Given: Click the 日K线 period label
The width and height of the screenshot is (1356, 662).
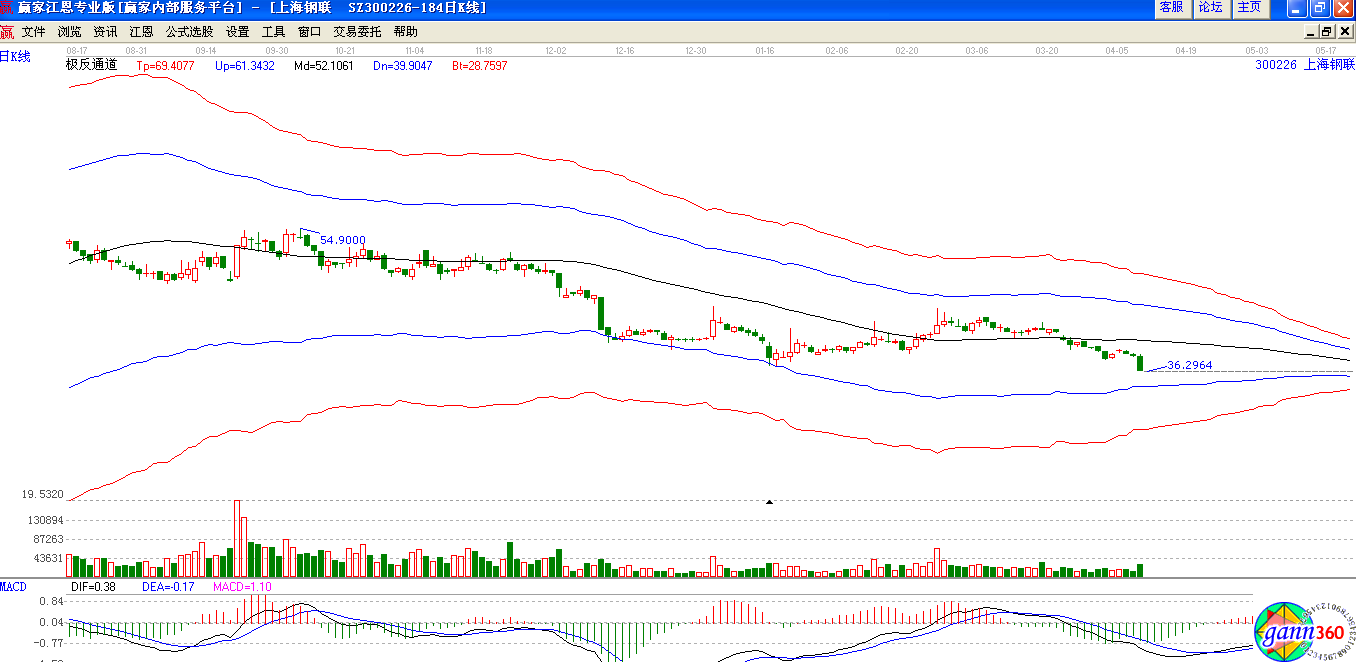Looking at the screenshot, I should coord(16,56).
